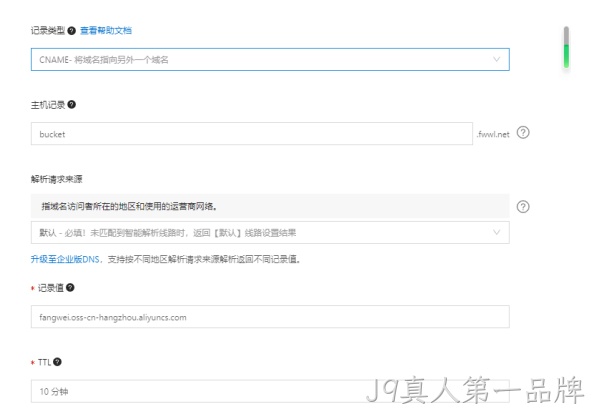This screenshot has width=599, height=416.
Task: Expand the CNAME record type chevron arrow
Action: (496, 59)
